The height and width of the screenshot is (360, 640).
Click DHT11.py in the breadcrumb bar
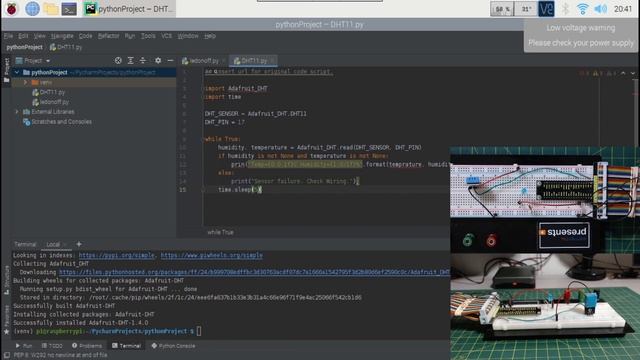pyautogui.click(x=66, y=47)
